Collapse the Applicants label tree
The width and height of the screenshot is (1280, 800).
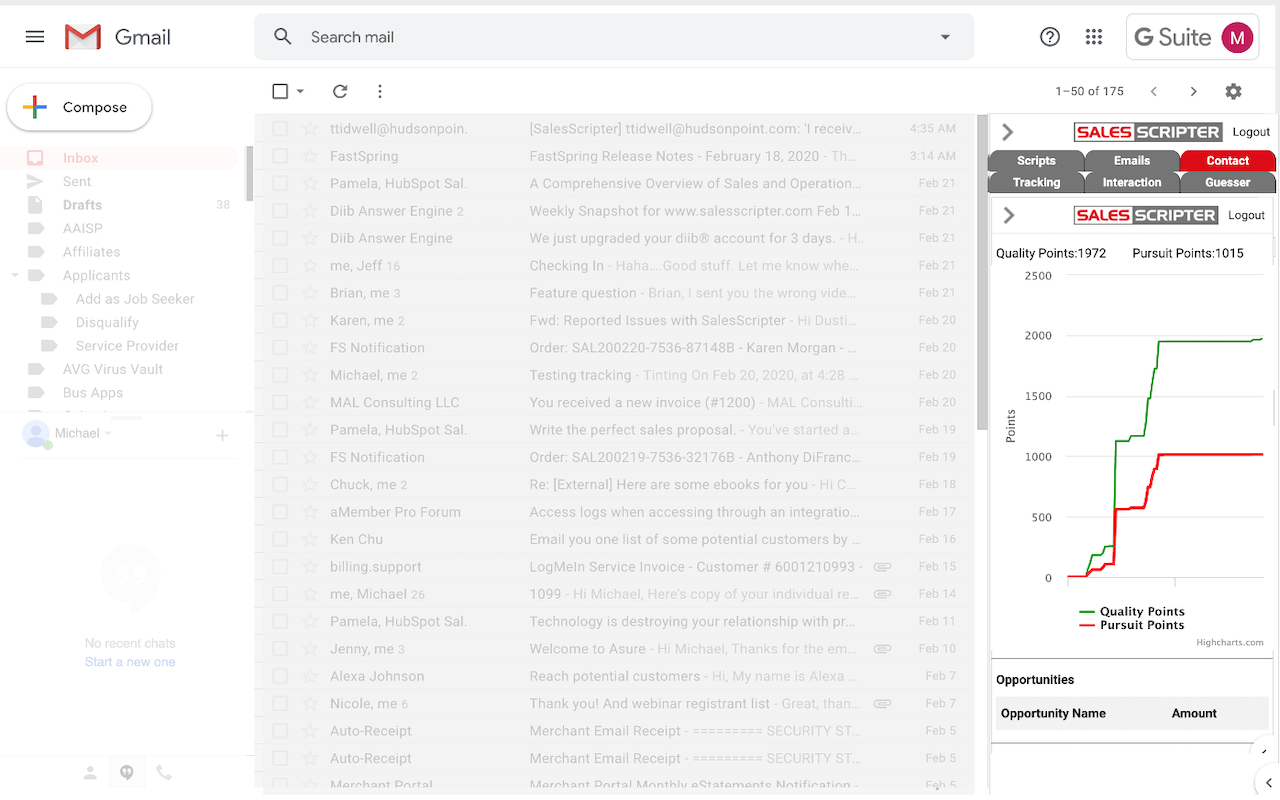coord(15,275)
